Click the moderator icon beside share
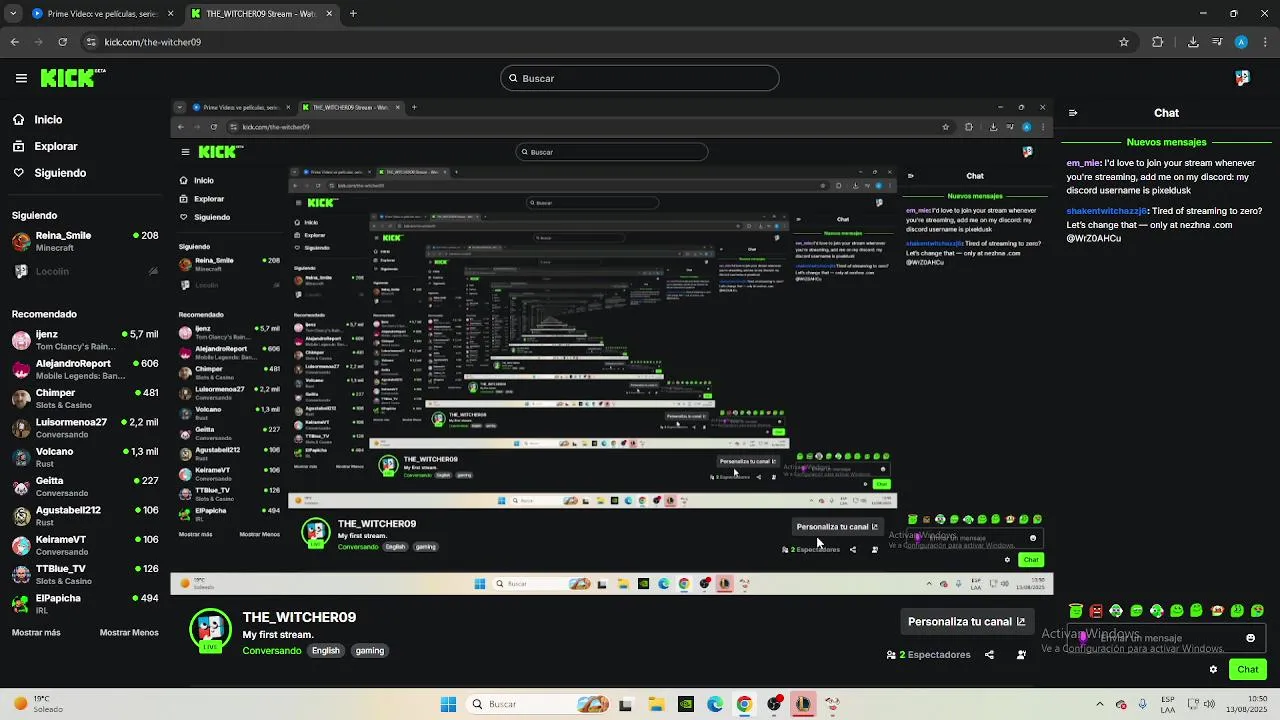Image resolution: width=1280 pixels, height=720 pixels. [x=1021, y=655]
